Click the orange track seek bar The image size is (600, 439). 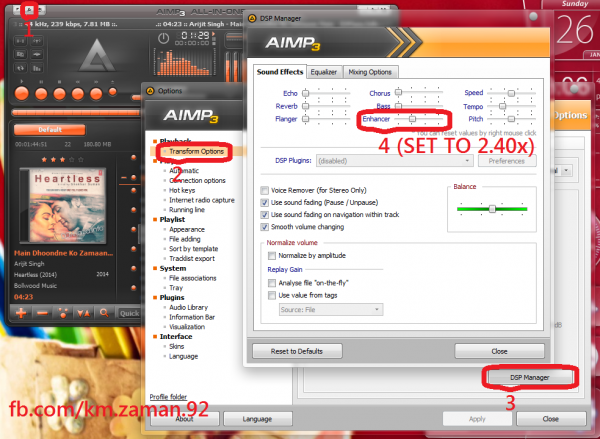pos(76,113)
